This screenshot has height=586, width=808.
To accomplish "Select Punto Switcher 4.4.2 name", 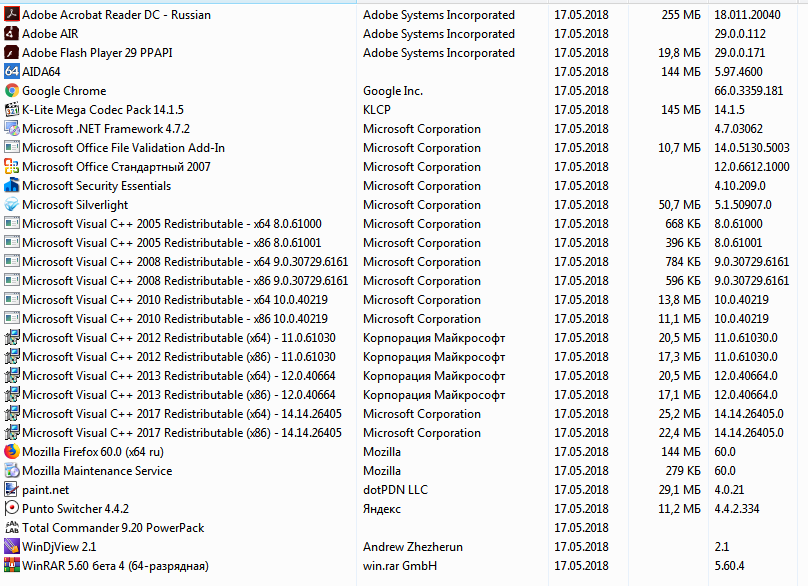I will pyautogui.click(x=75, y=509).
